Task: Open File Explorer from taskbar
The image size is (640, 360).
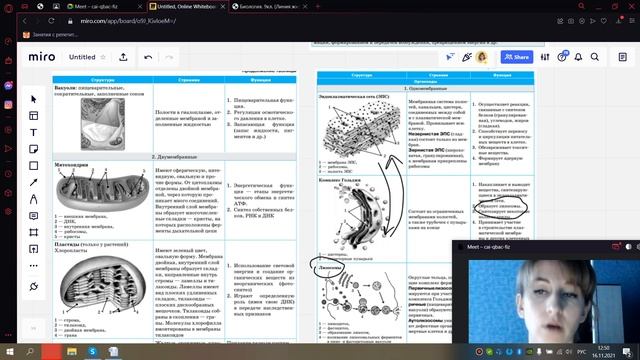Action: pyautogui.click(x=72, y=352)
